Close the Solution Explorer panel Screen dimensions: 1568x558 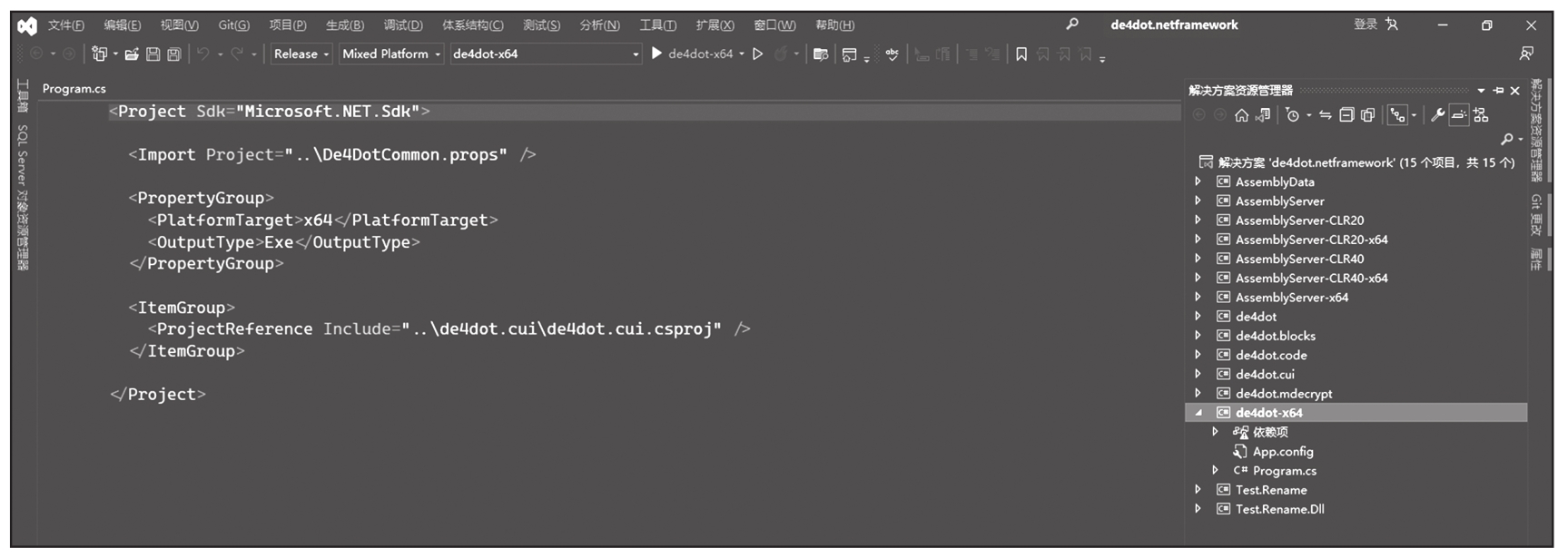pos(1514,91)
